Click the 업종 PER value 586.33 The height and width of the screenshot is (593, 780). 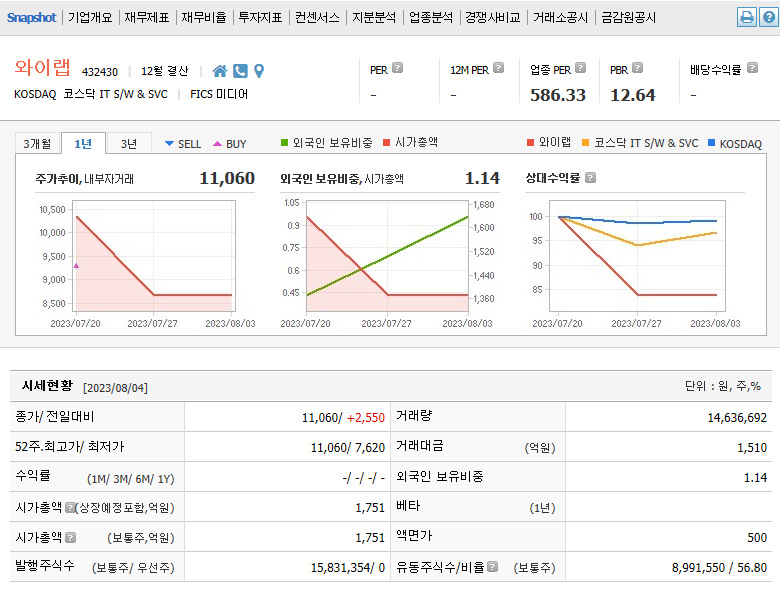(x=558, y=95)
